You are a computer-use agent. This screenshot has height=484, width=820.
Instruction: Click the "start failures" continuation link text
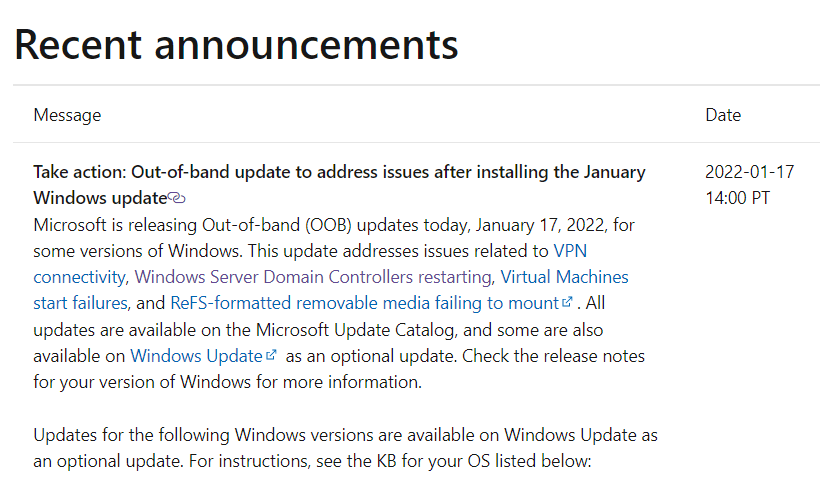[80, 303]
